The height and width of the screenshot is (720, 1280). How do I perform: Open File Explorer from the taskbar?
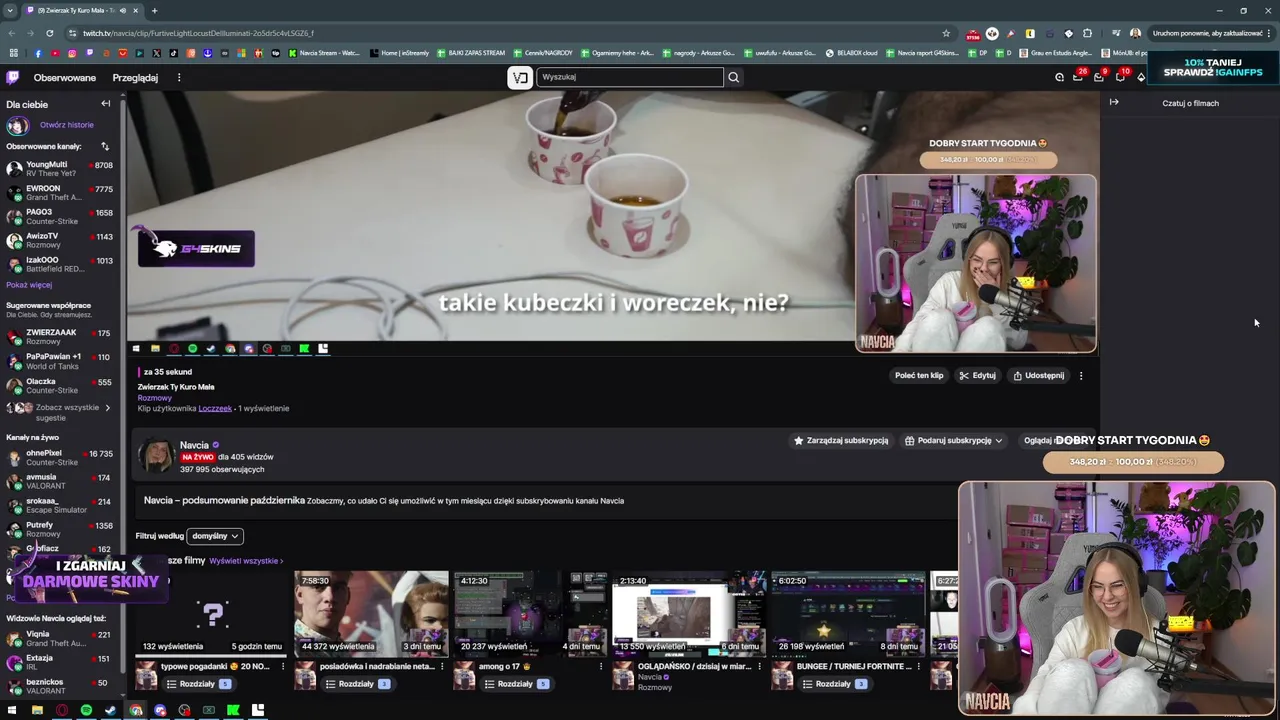37,710
